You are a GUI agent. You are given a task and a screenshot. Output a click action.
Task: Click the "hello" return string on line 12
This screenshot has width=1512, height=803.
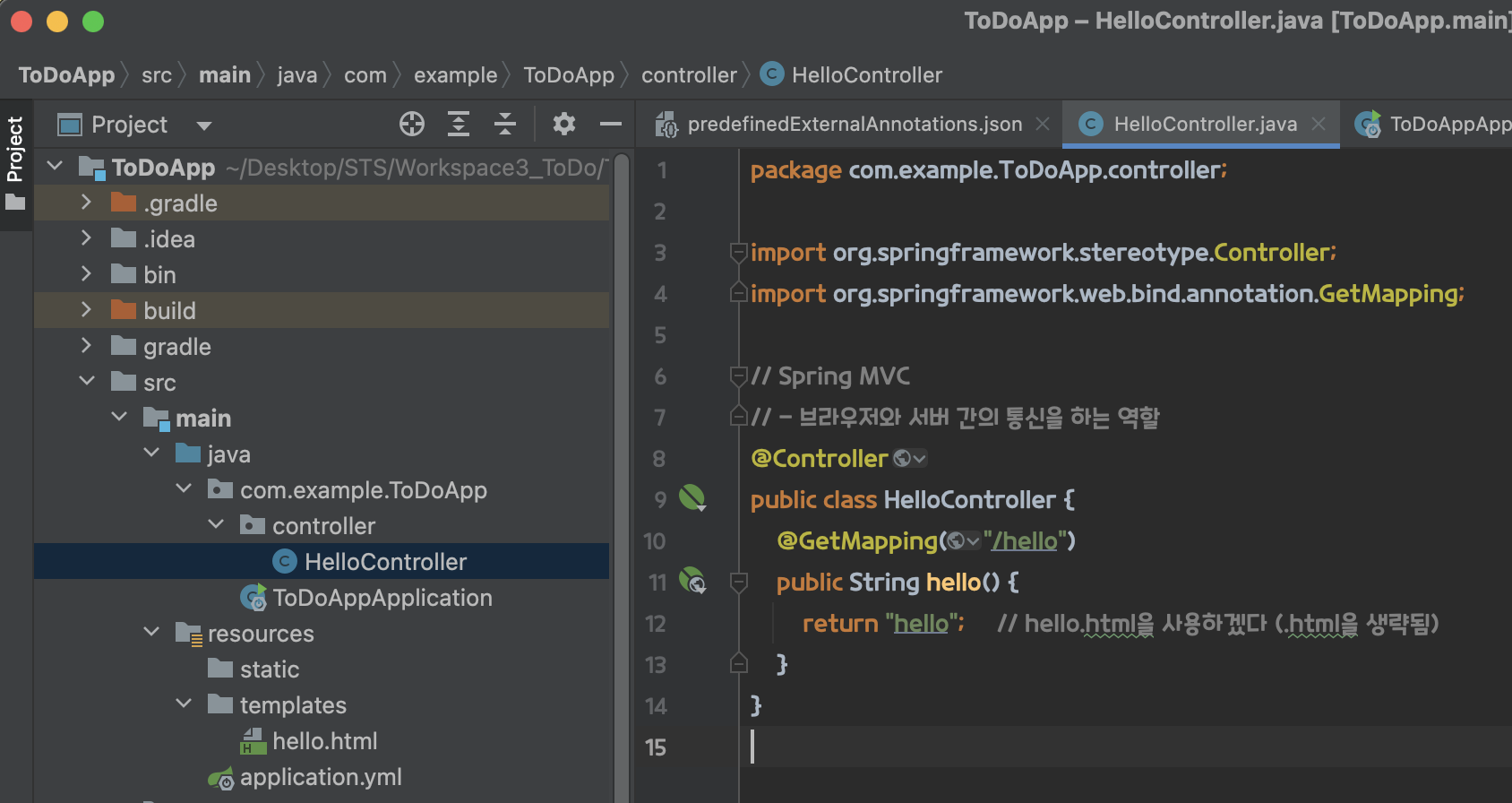pyautogui.click(x=921, y=623)
